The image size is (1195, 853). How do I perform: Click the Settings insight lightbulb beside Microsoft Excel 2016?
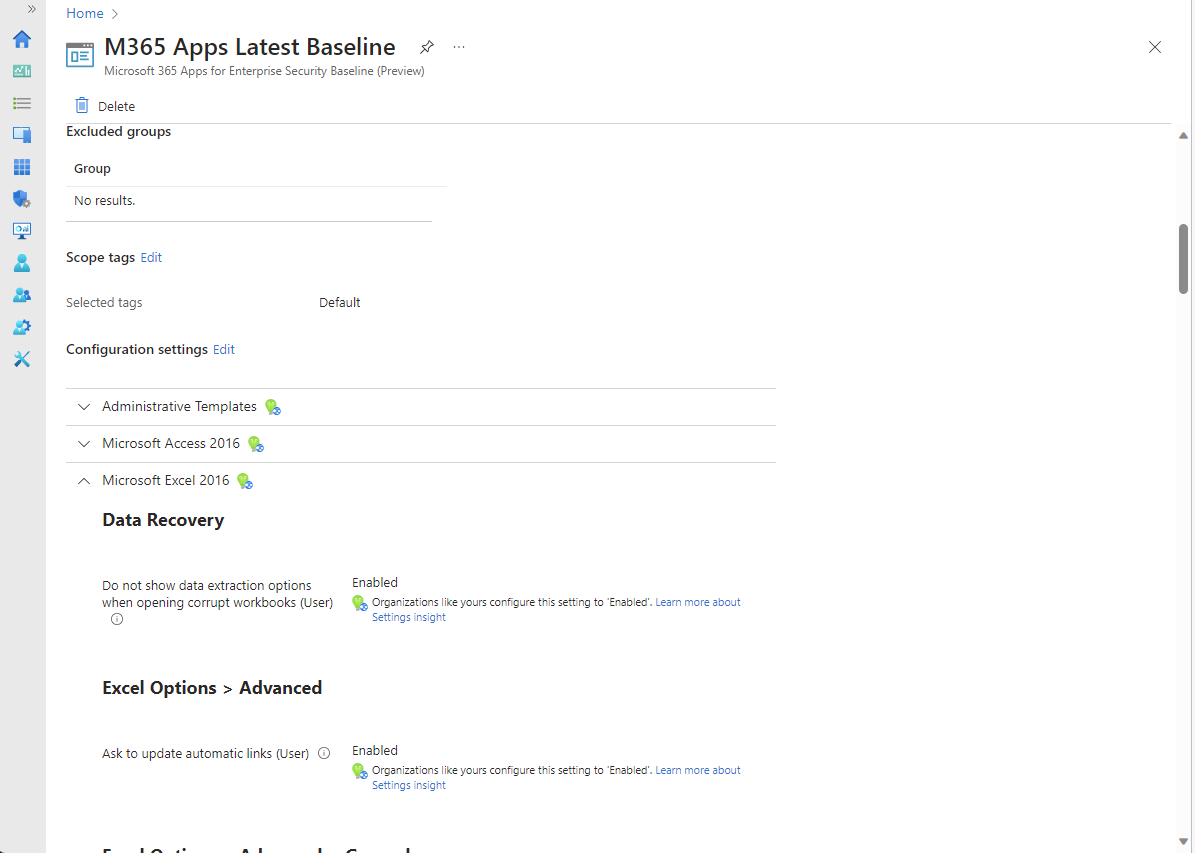pyautogui.click(x=245, y=481)
